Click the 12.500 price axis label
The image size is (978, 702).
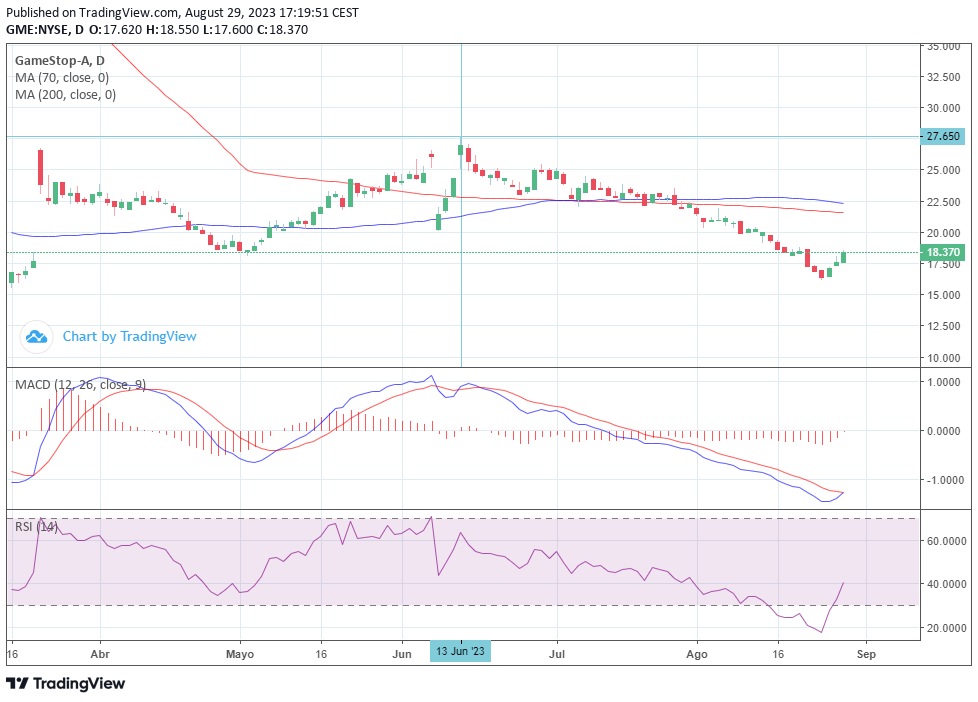(943, 326)
